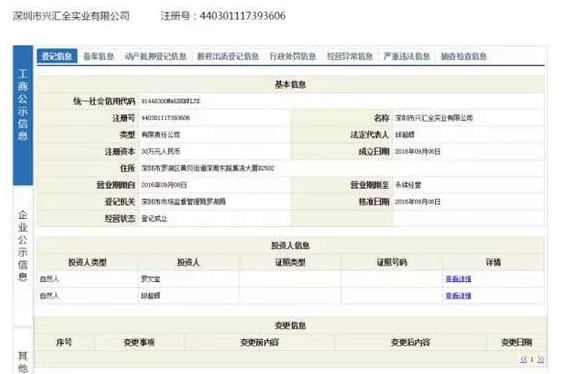The width and height of the screenshot is (567, 374).
Task: Click the 经营状态 value 登记成立
Action: 154,218
